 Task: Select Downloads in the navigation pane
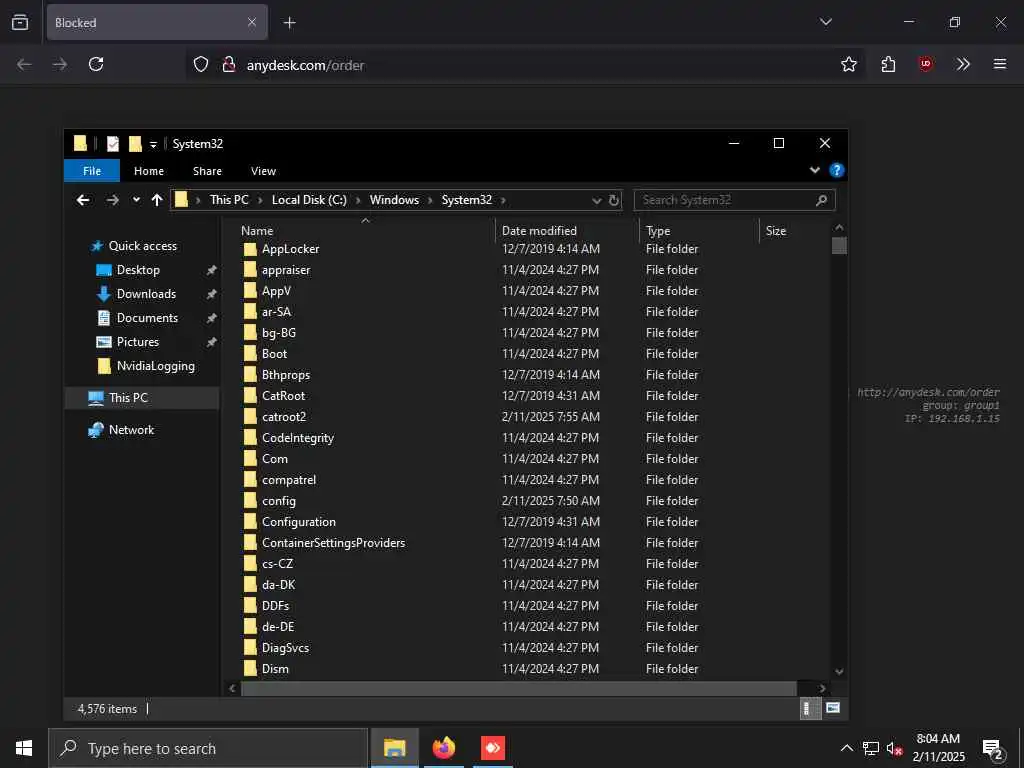tap(146, 294)
